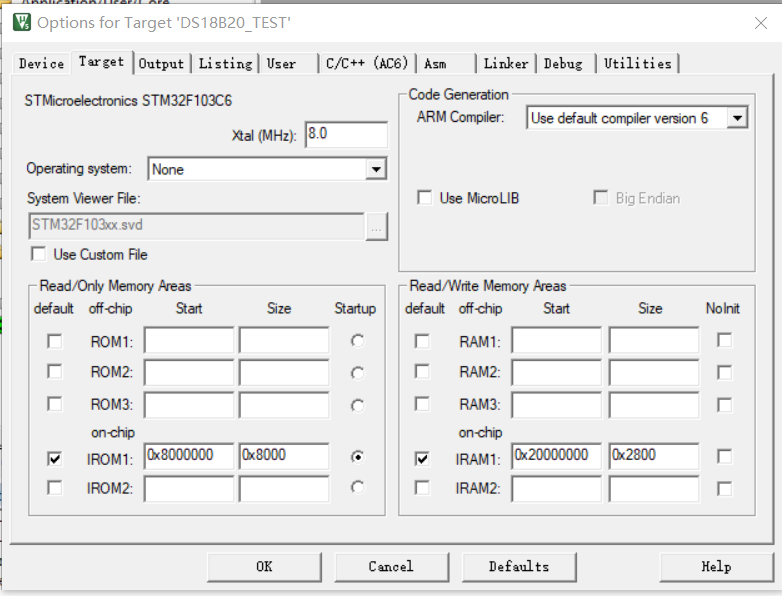Check the IRAM2 default checkbox
The width and height of the screenshot is (782, 596).
point(422,487)
